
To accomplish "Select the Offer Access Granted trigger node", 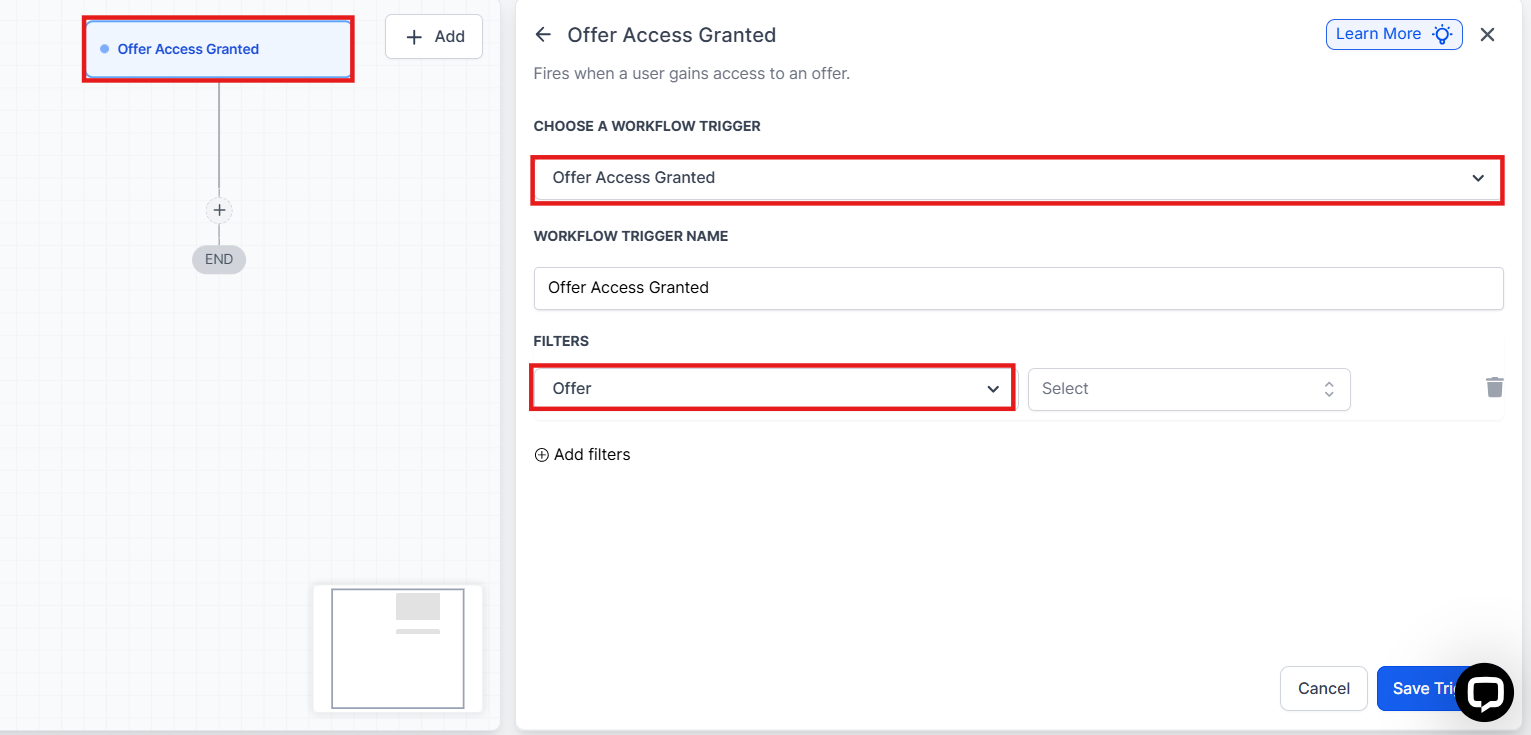I will click(x=218, y=49).
